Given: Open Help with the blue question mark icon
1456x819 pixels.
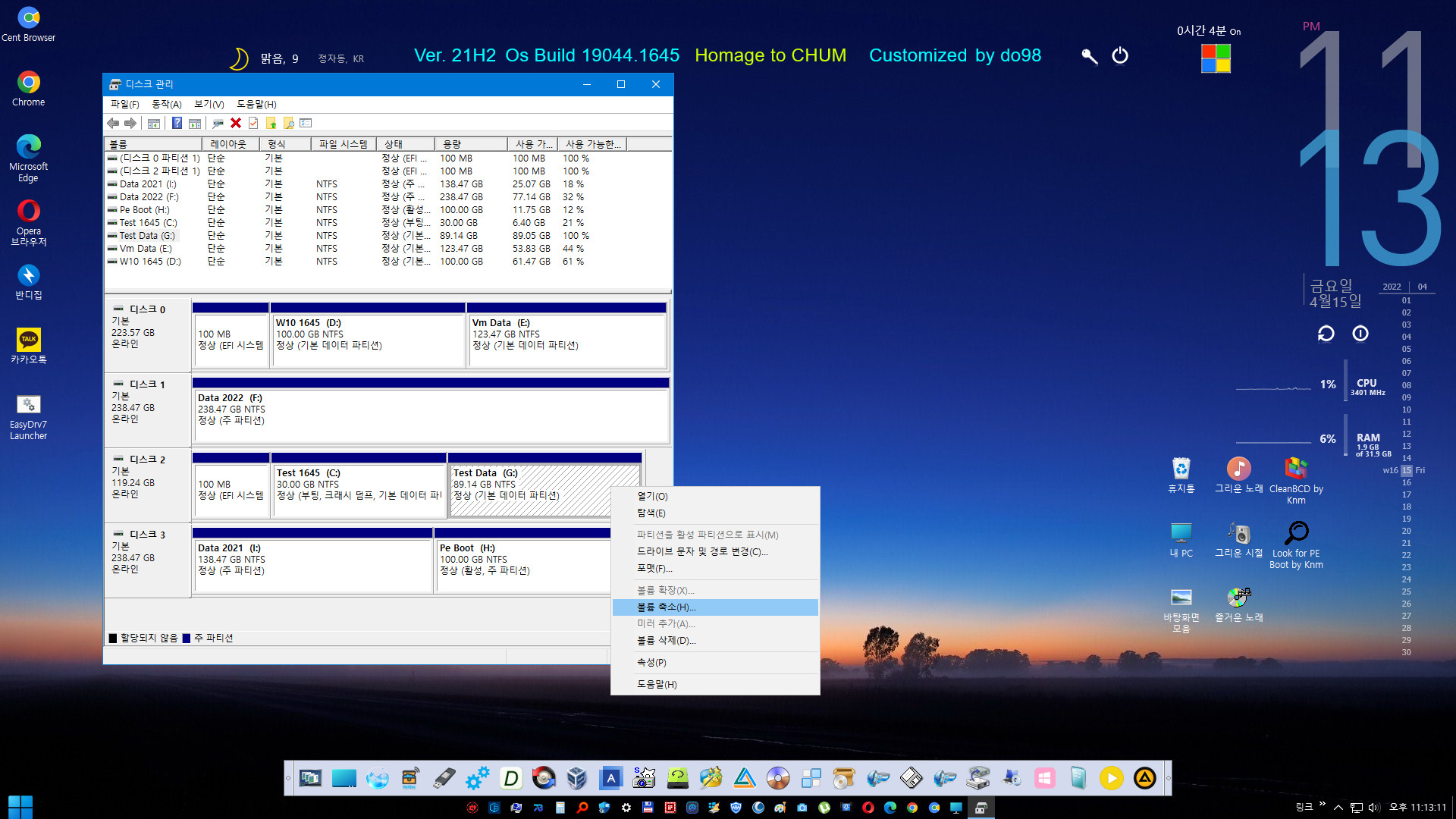Looking at the screenshot, I should (177, 123).
